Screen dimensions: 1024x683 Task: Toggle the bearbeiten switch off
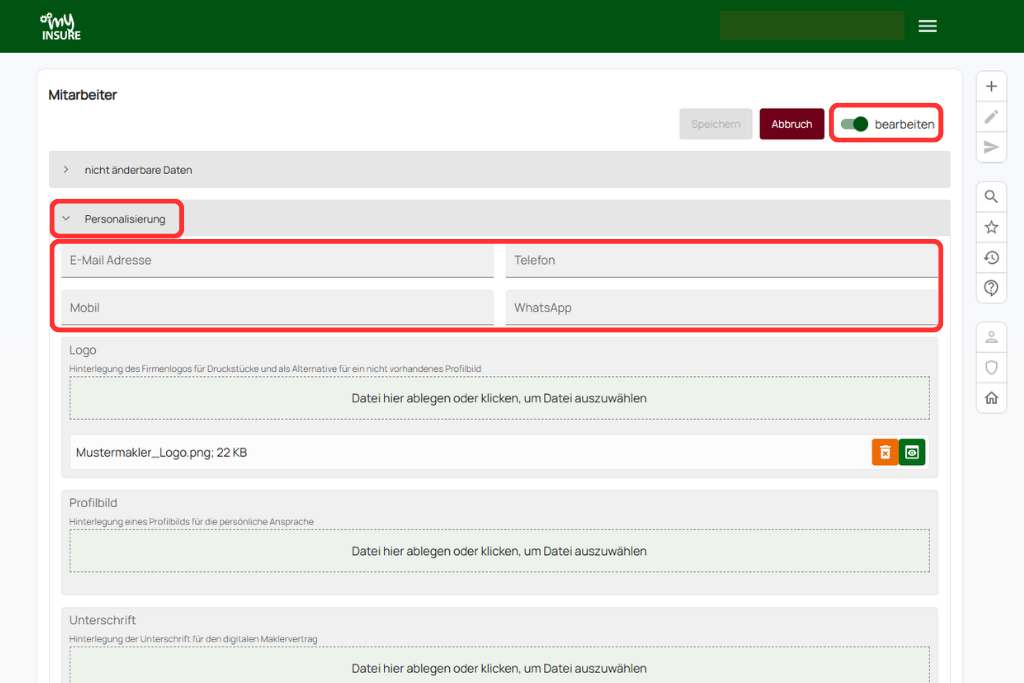[854, 124]
